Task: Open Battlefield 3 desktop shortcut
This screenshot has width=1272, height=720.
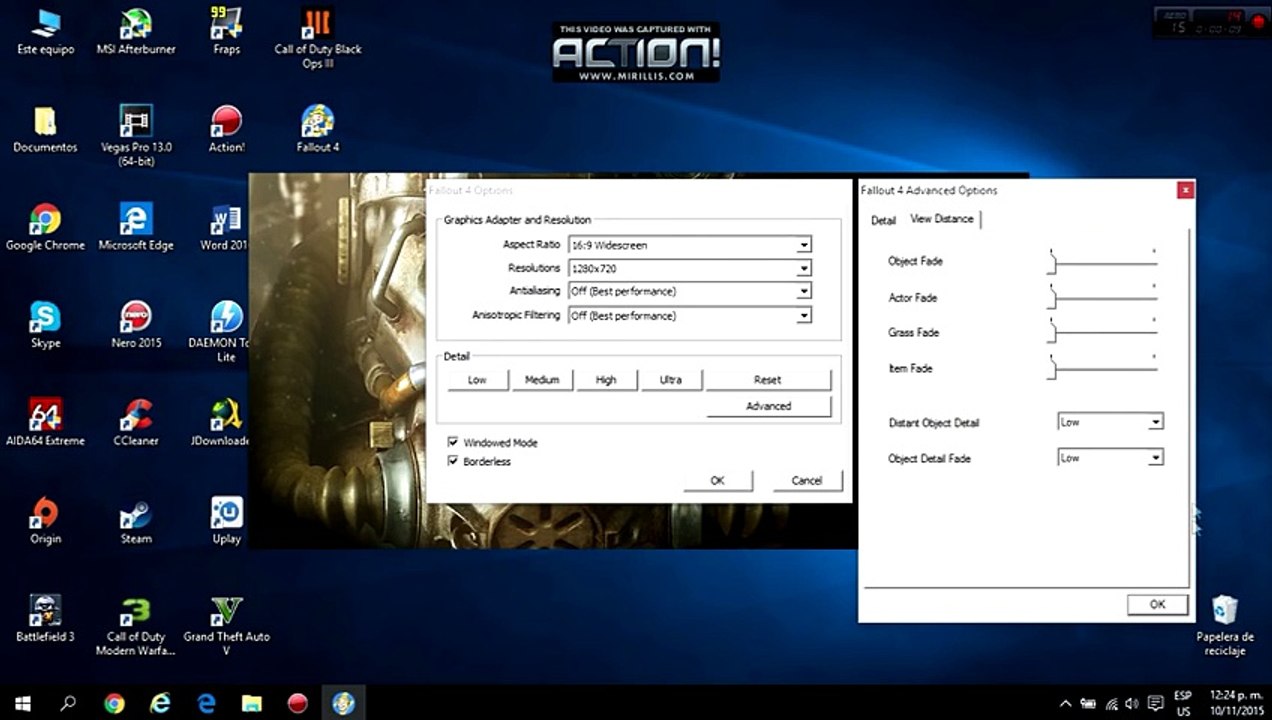Action: coord(45,620)
